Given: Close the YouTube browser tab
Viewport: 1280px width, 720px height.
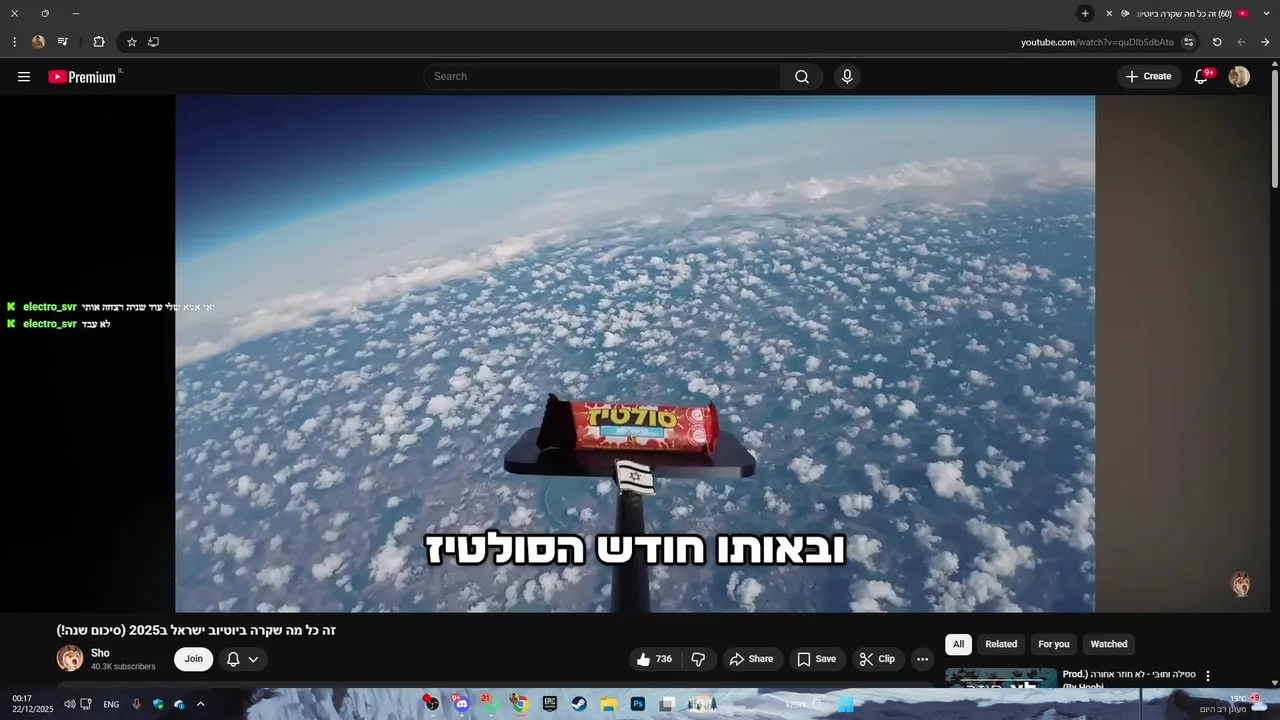Looking at the screenshot, I should click(1109, 13).
